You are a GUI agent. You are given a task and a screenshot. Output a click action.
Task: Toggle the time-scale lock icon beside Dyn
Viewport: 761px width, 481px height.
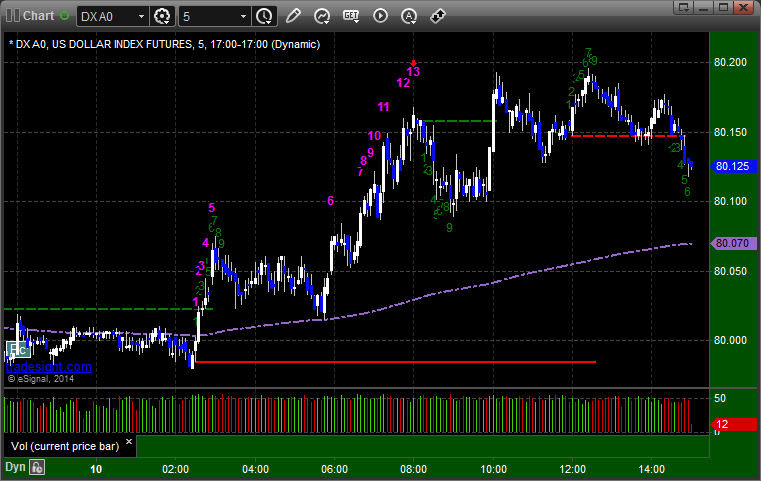pos(37,467)
